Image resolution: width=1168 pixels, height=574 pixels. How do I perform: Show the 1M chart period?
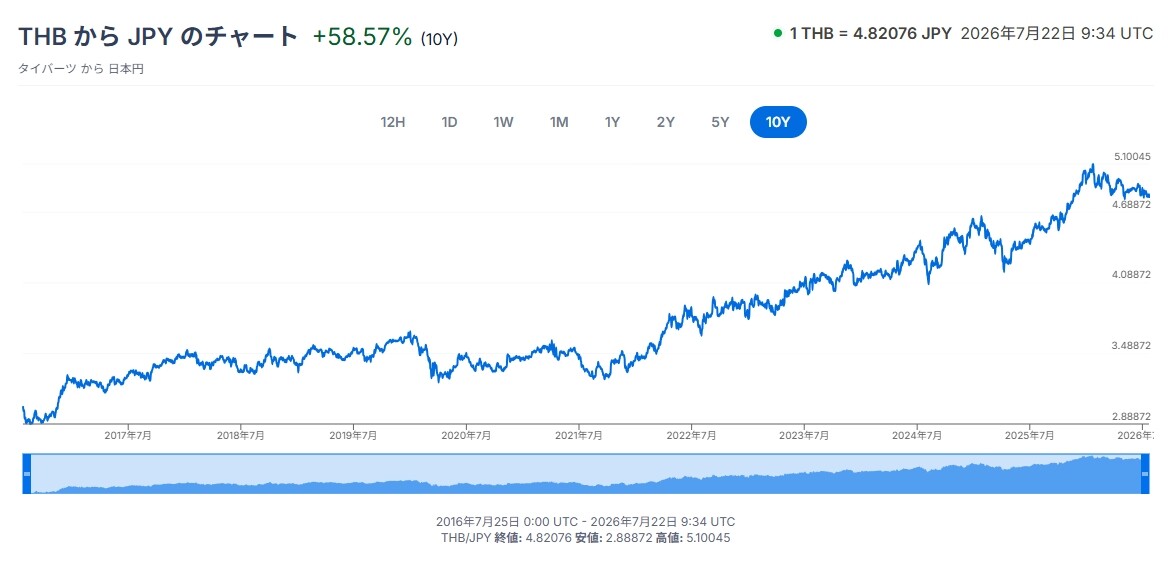[559, 123]
